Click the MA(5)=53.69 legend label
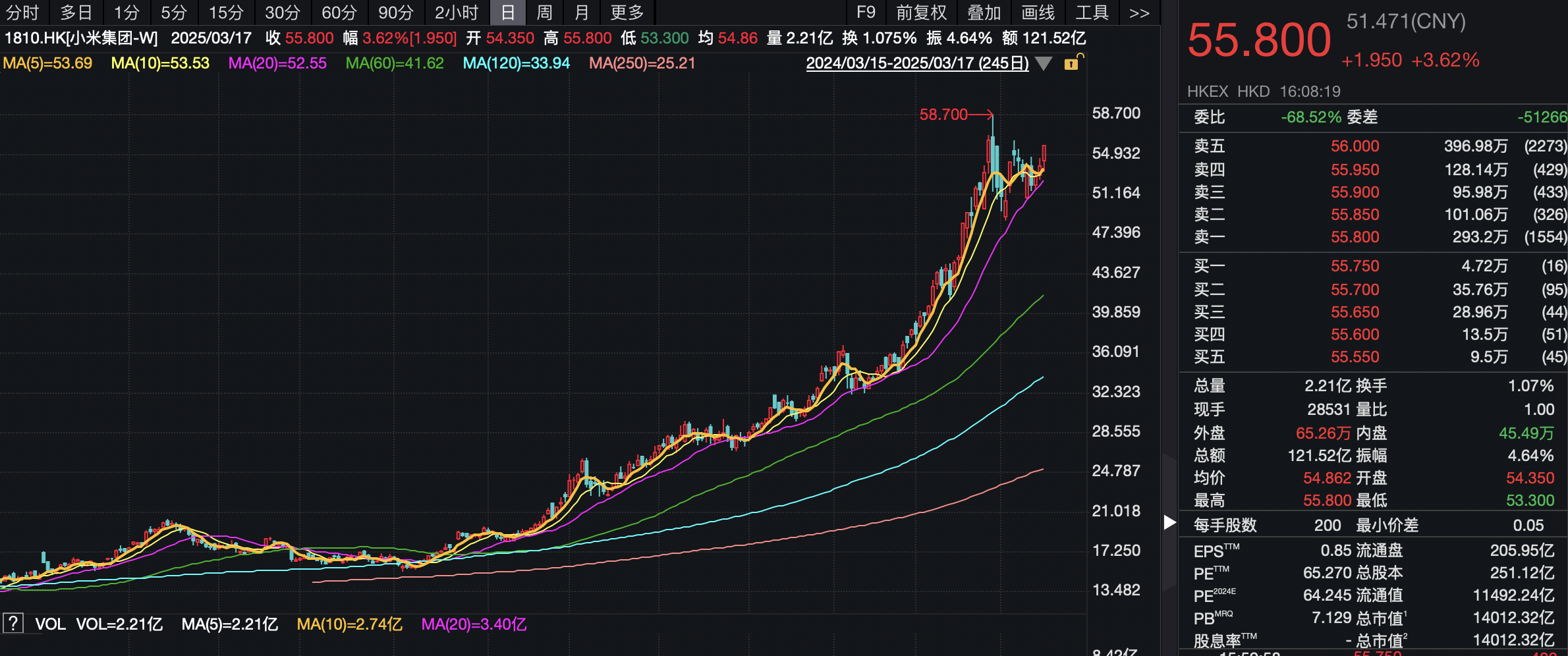 47,63
